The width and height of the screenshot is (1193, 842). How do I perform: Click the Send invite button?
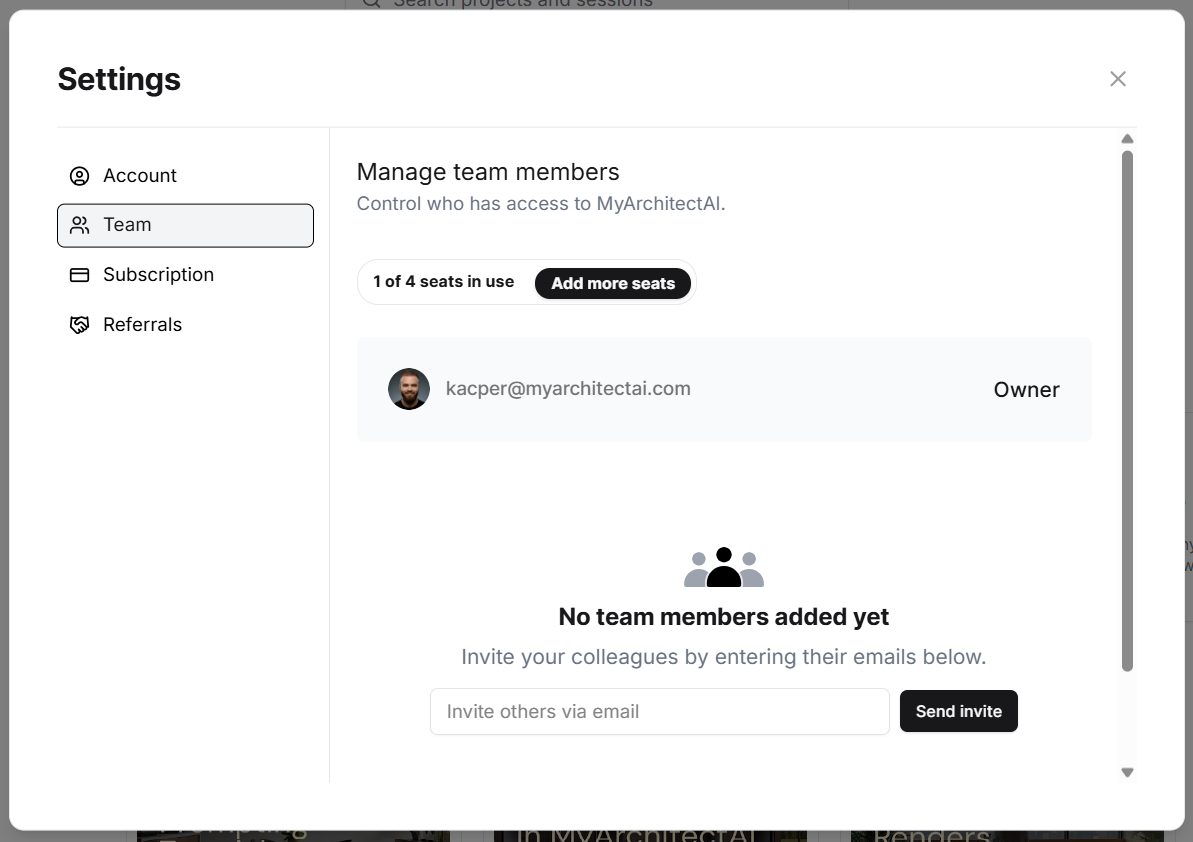(x=959, y=711)
